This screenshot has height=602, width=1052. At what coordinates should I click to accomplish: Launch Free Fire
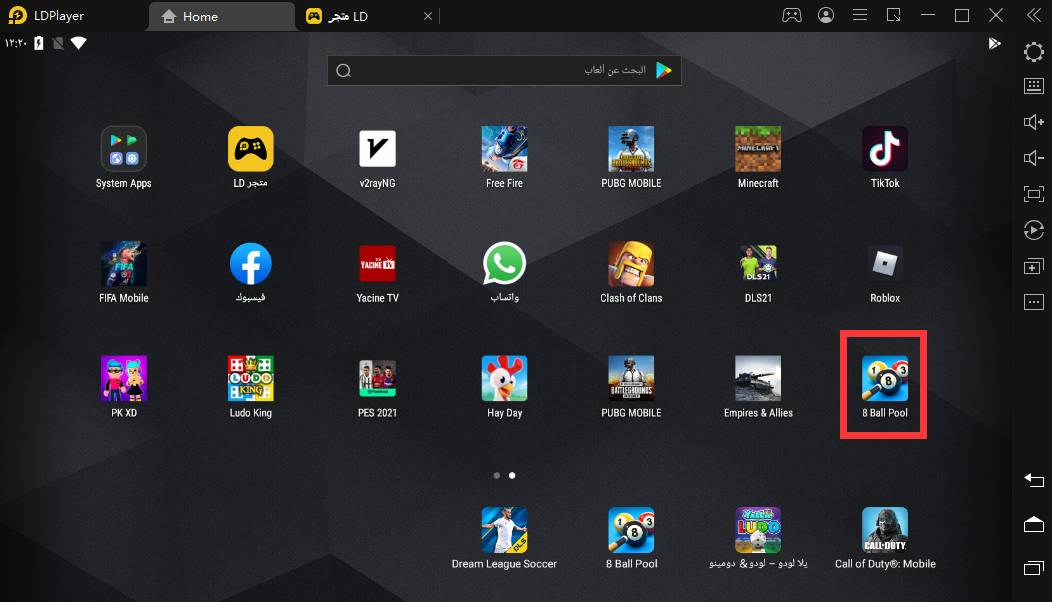point(504,149)
